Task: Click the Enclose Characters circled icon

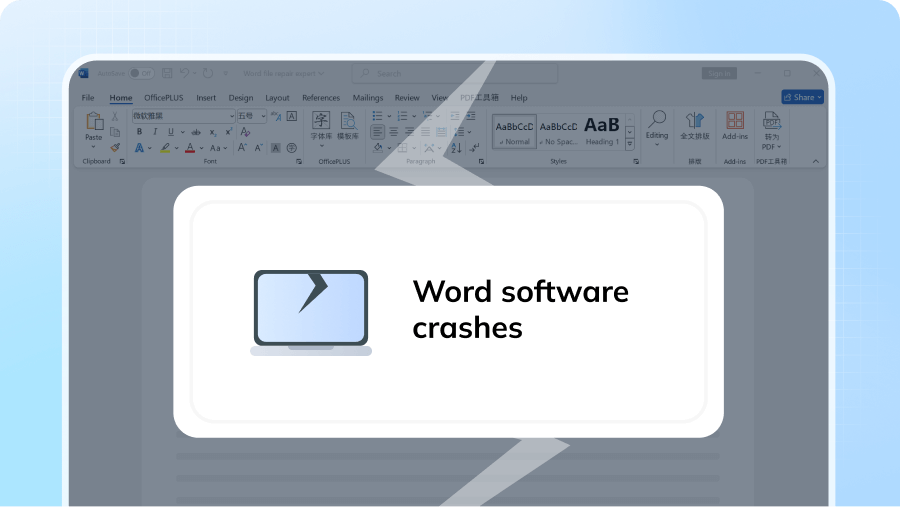Action: point(292,148)
